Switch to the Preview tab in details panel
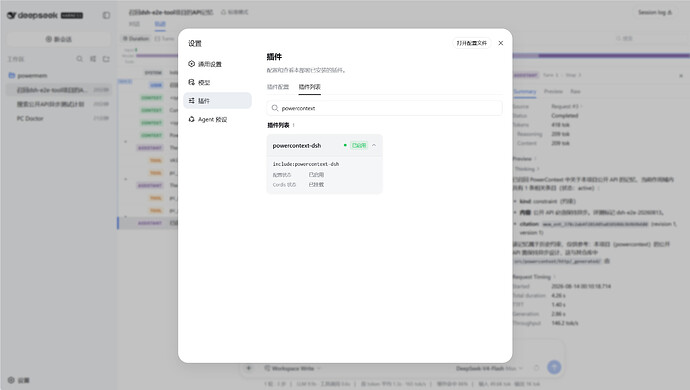Image resolution: width=690 pixels, height=390 pixels. pos(553,92)
